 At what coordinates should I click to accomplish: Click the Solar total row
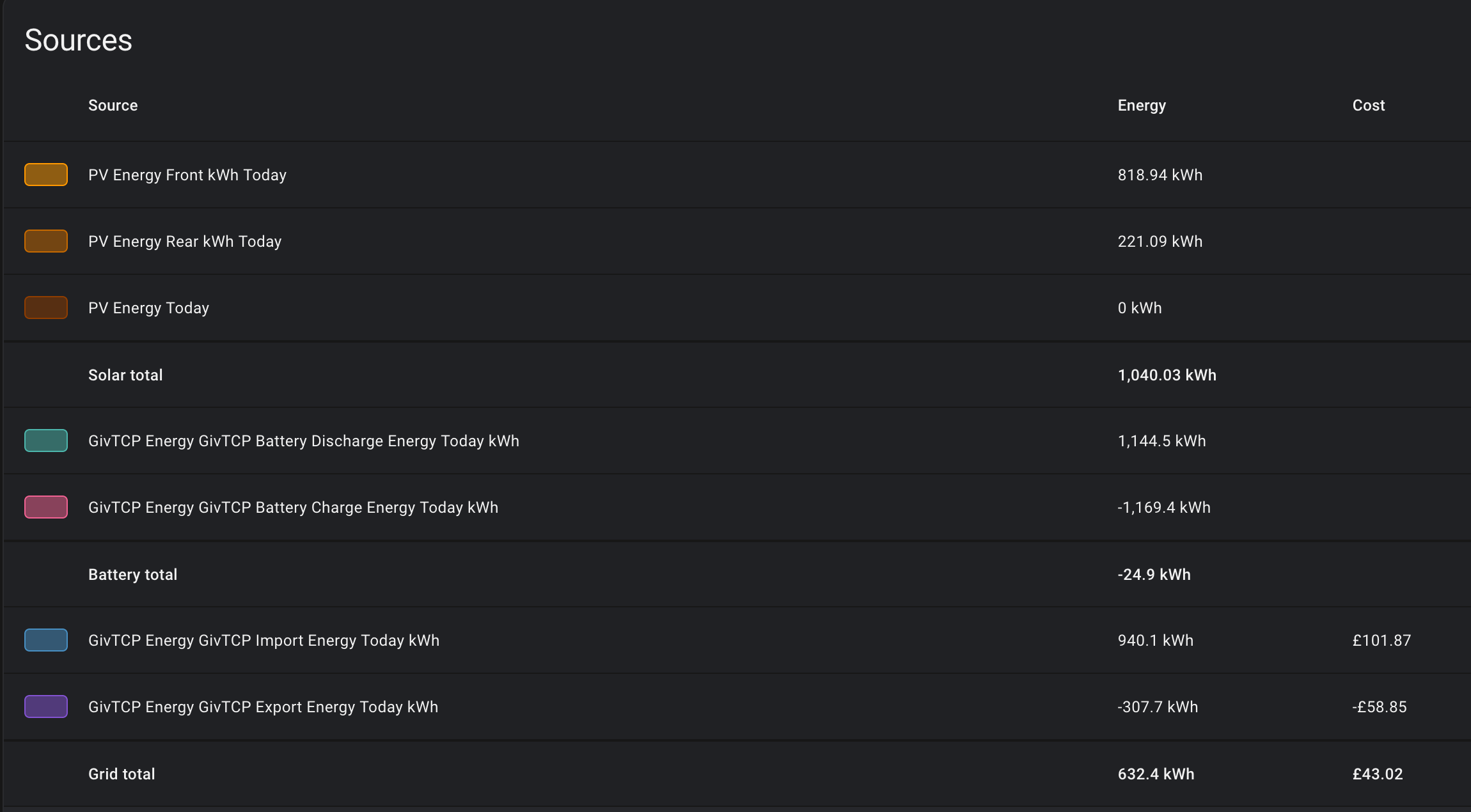pyautogui.click(x=737, y=375)
